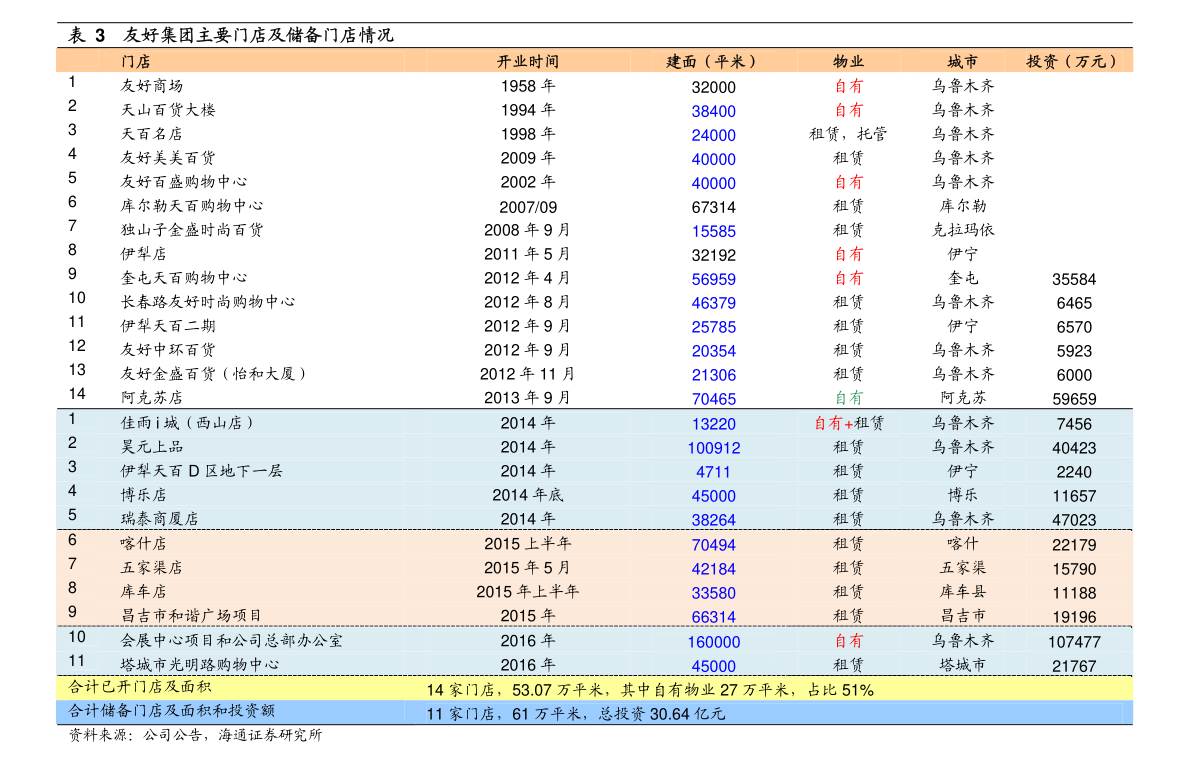Click the 天山百货大楼 store name
The image size is (1191, 764).
tap(167, 110)
